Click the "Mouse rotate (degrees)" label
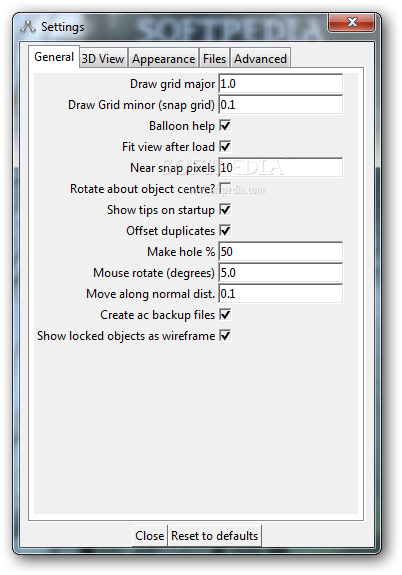Screen dimensions: 402x575 coord(154,273)
